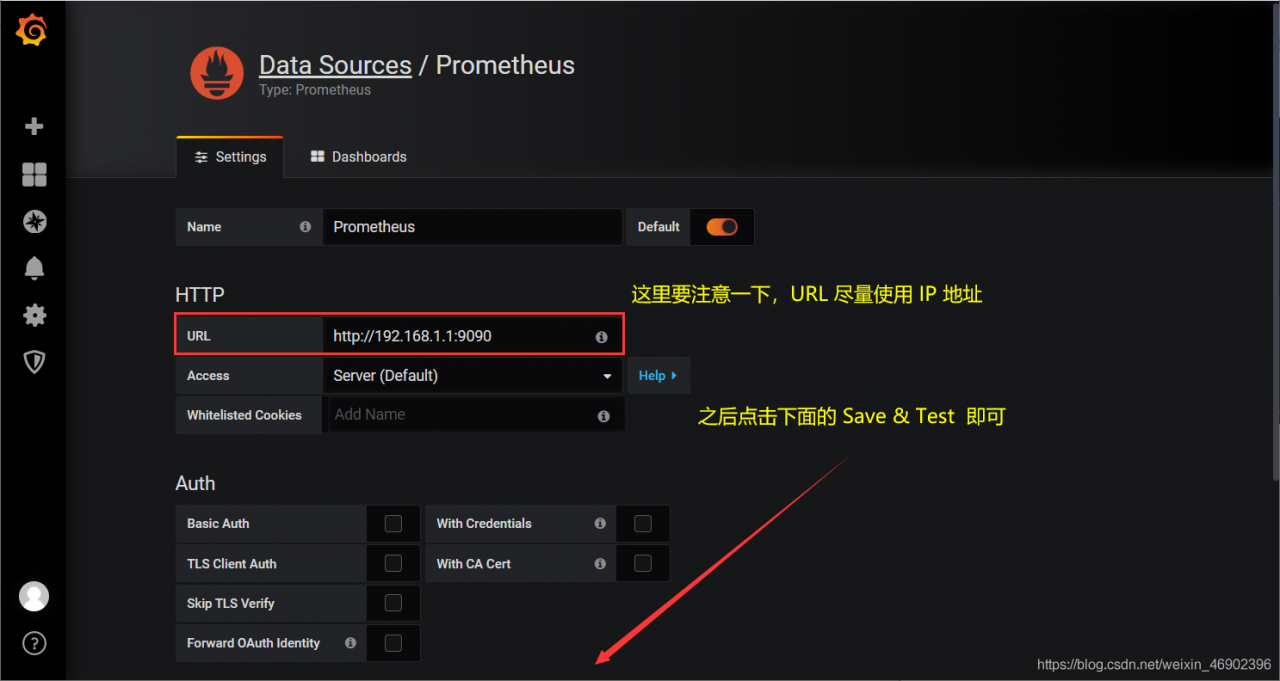Enable the Basic Auth checkbox

pyautogui.click(x=393, y=523)
